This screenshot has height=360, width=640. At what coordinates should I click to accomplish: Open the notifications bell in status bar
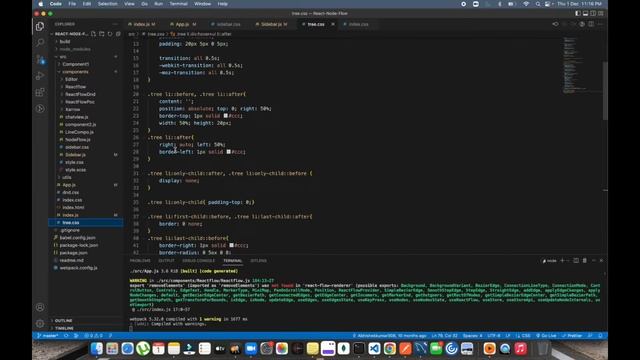(x=600, y=336)
